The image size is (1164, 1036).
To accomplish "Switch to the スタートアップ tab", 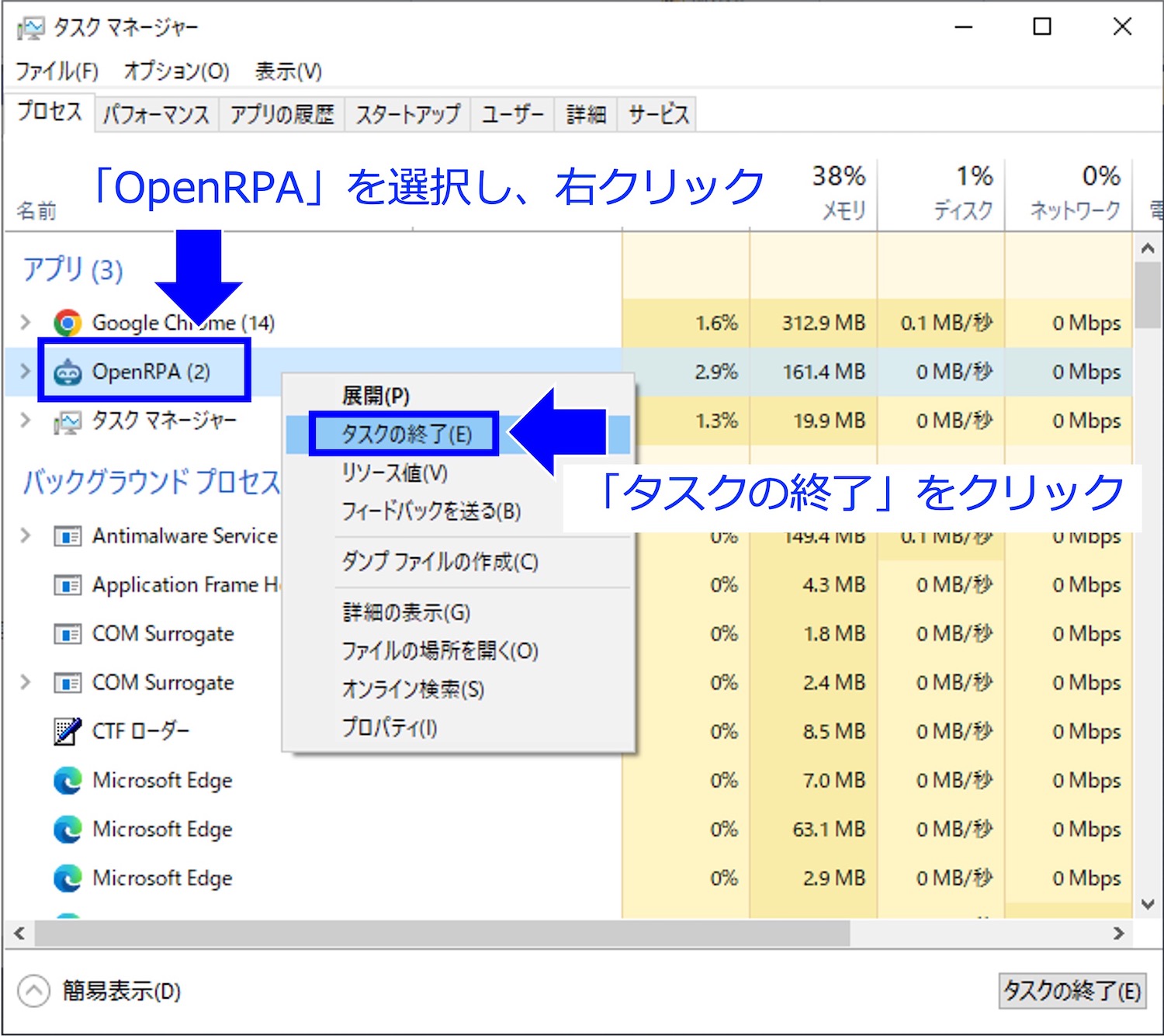I will [408, 115].
